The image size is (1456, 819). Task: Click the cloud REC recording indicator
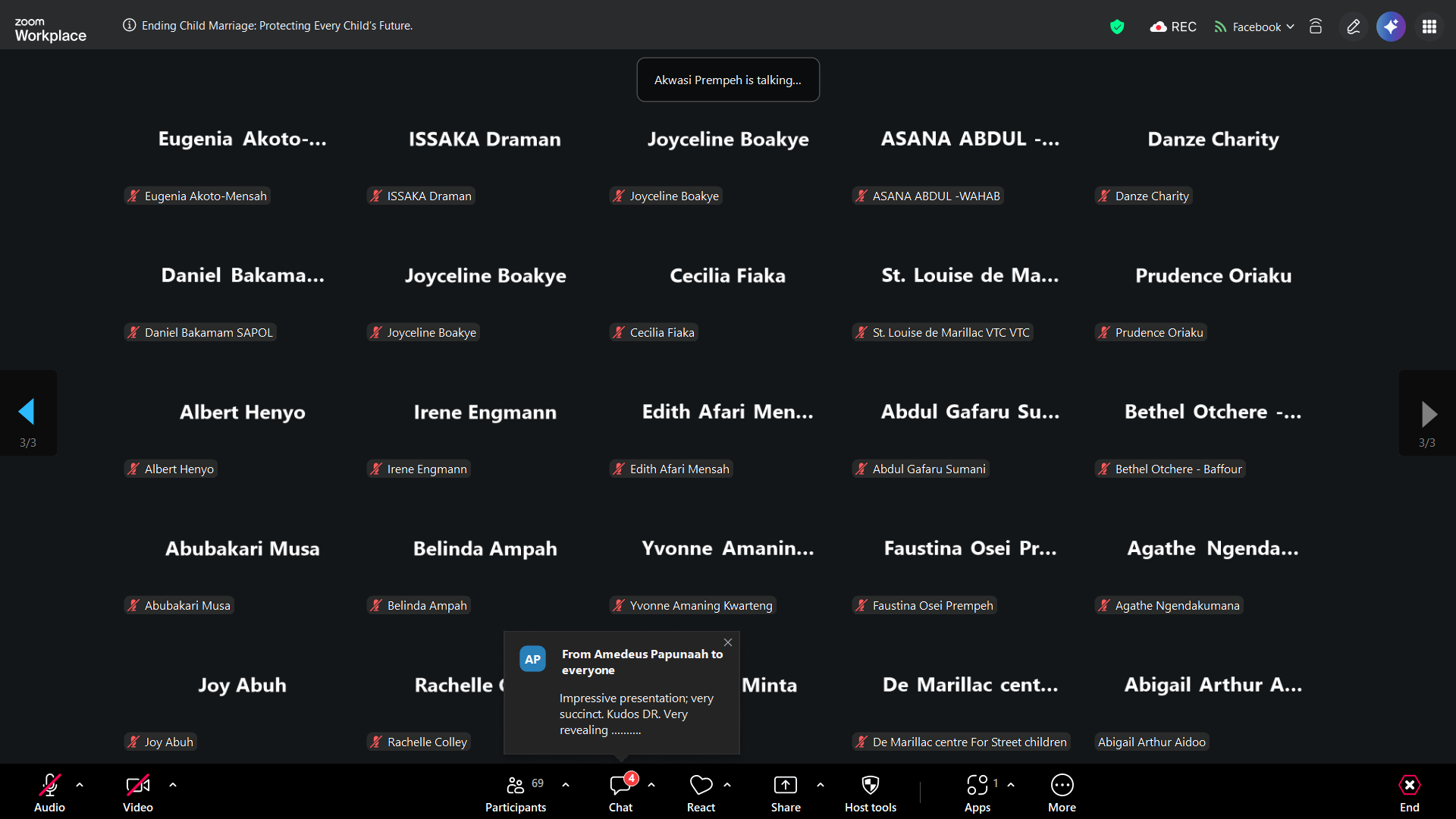[x=1173, y=27]
